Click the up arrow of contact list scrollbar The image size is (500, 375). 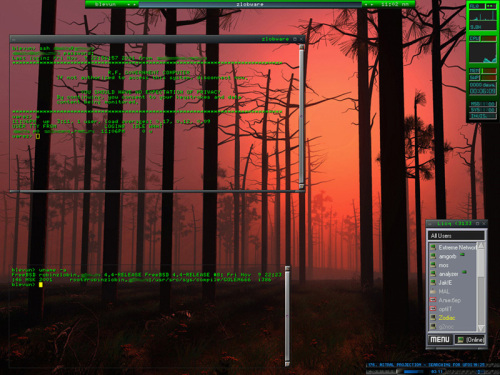(481, 246)
